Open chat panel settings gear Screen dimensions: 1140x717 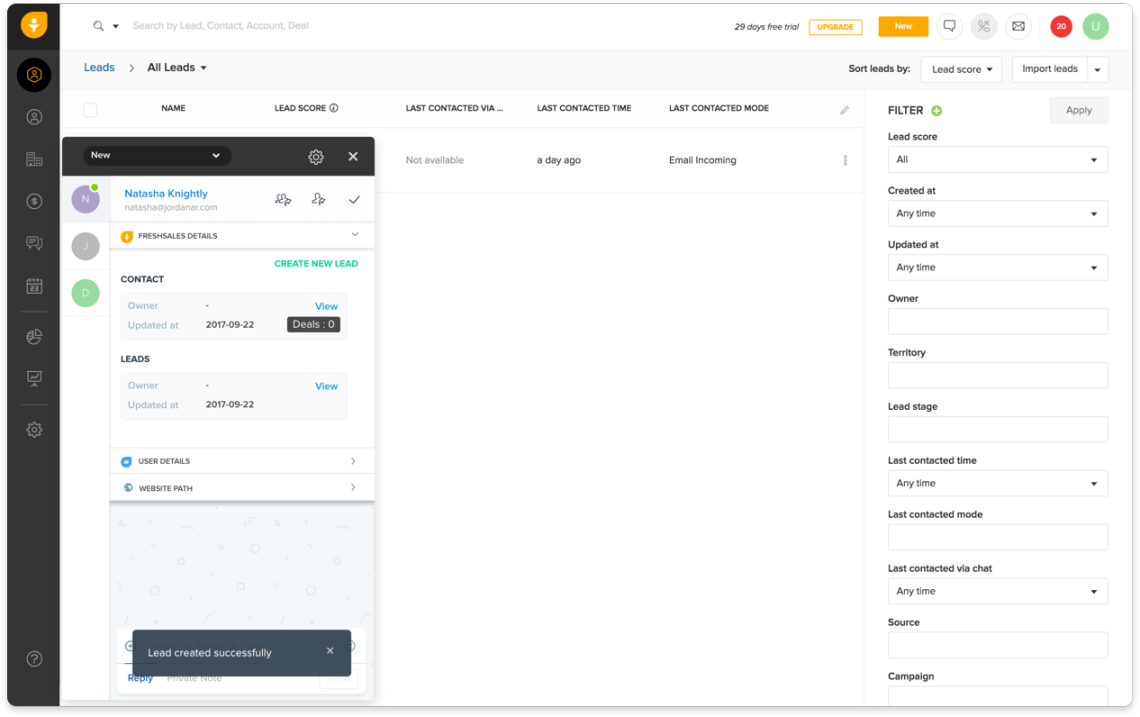316,157
